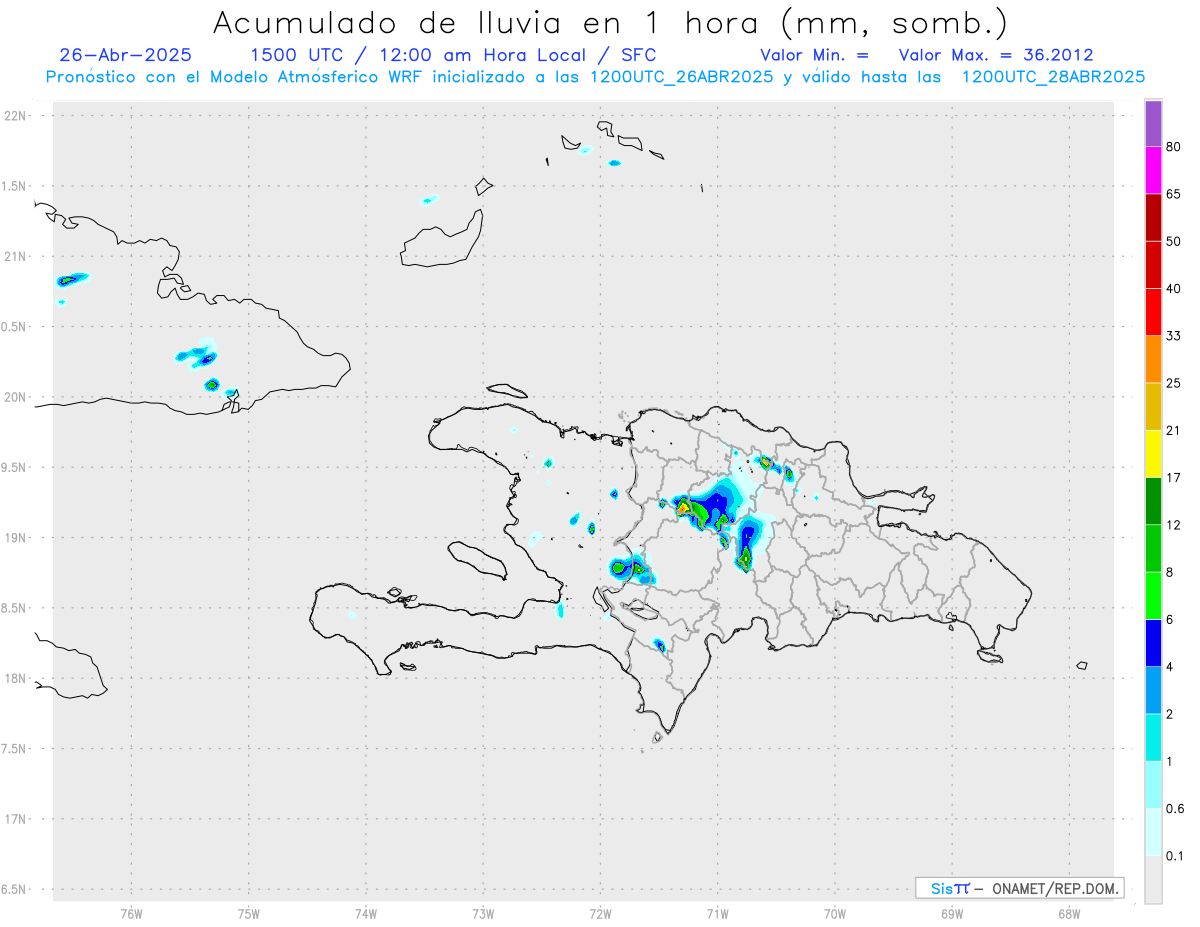Select the gray below-0.1 colorbar segment
Image resolution: width=1200 pixels, height=927 pixels.
coord(1153,879)
